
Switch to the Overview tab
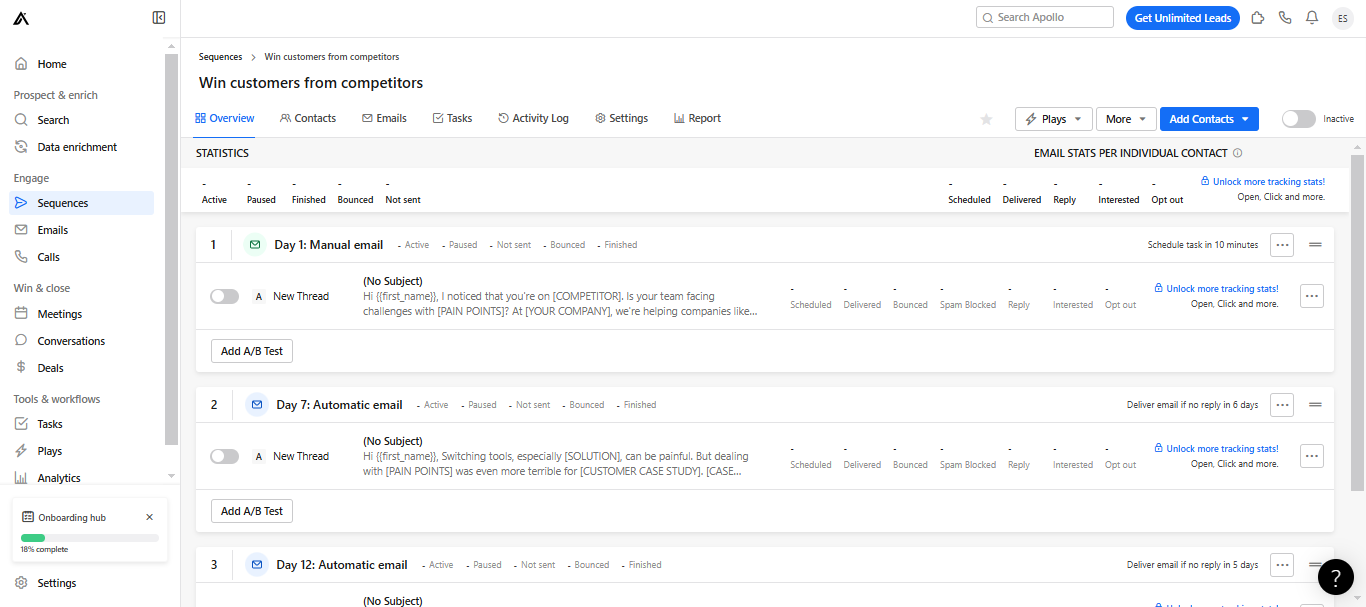pos(225,118)
